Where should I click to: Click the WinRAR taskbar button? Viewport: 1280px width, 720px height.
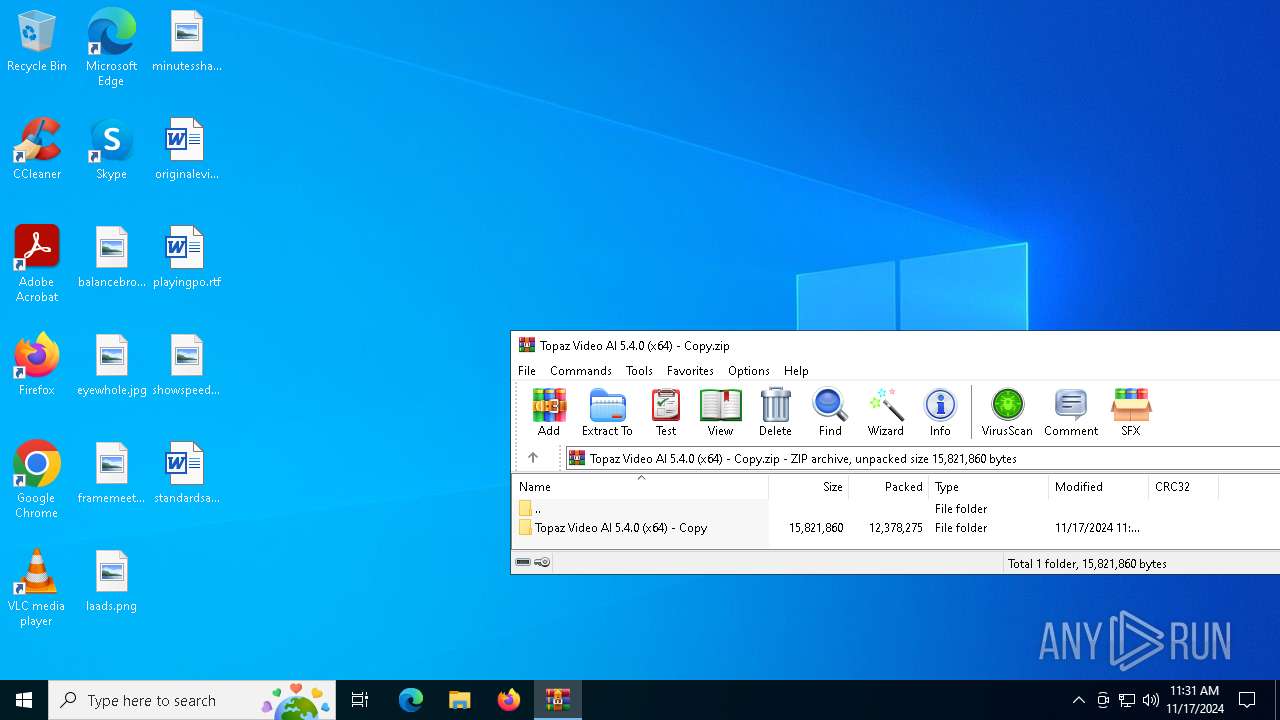click(558, 700)
